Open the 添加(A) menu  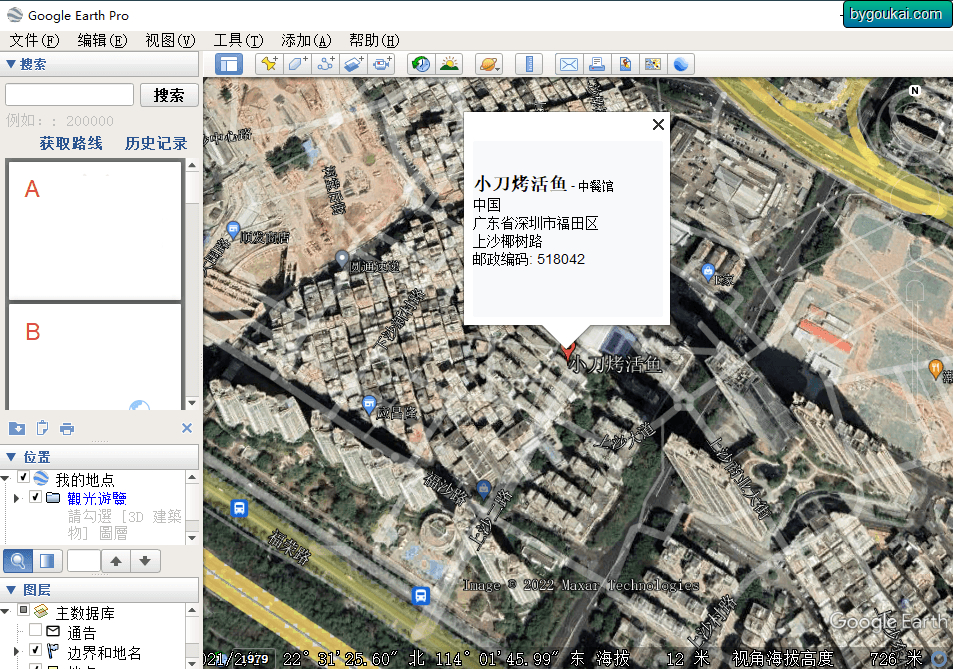pos(306,41)
